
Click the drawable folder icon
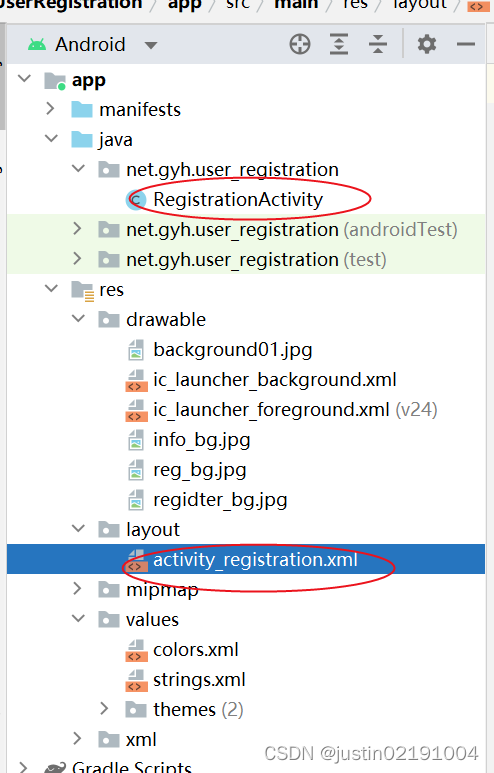[109, 319]
